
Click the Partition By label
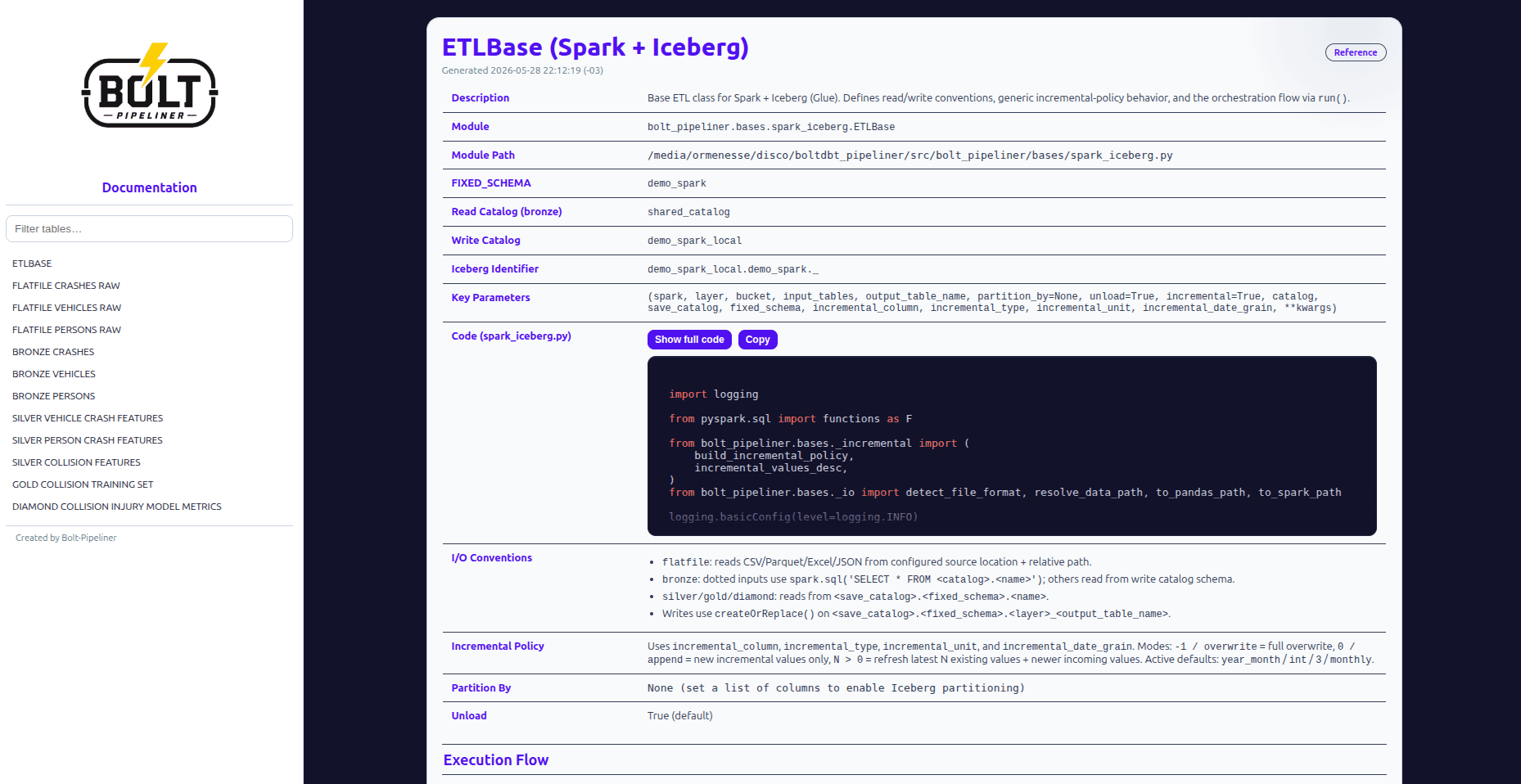pyautogui.click(x=481, y=688)
